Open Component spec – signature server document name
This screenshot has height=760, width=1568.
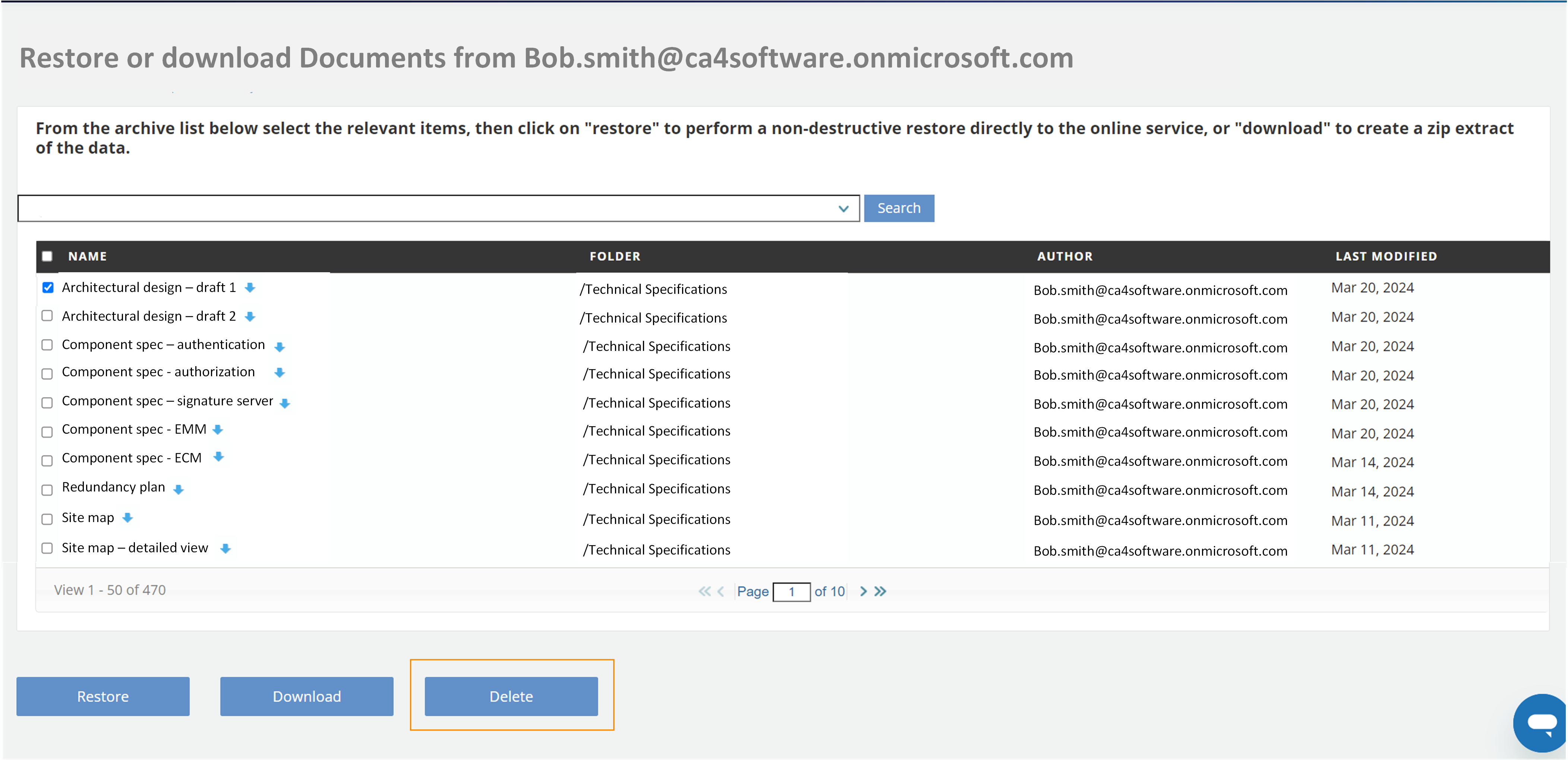click(x=167, y=401)
